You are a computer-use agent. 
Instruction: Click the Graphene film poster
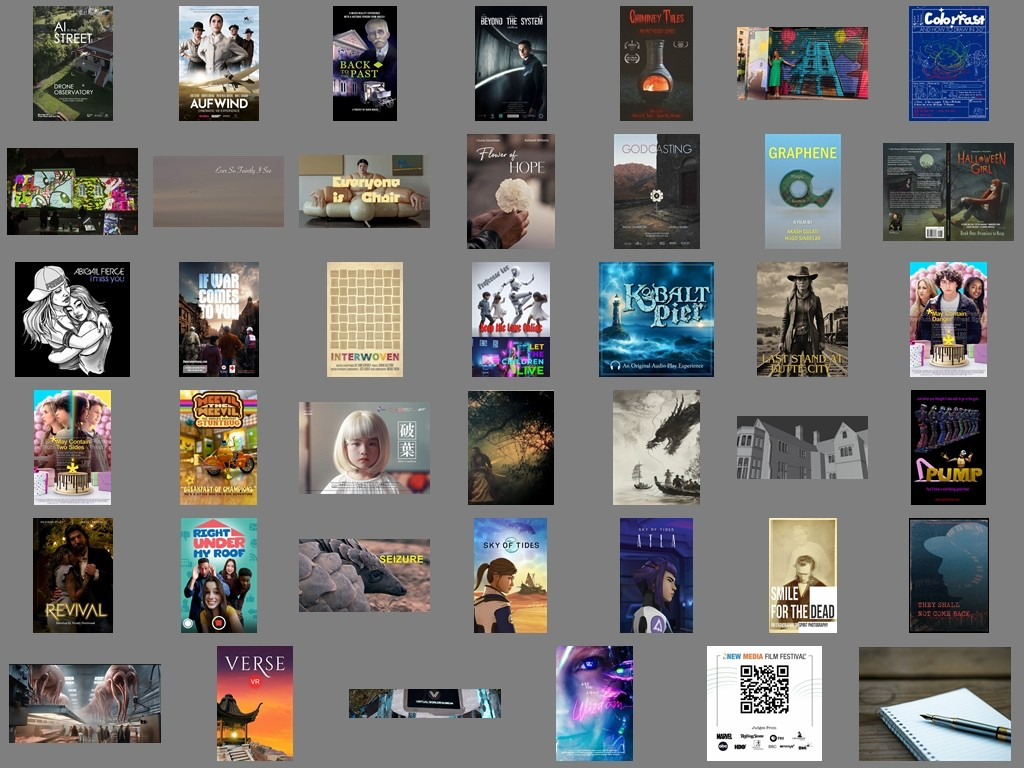coord(802,191)
